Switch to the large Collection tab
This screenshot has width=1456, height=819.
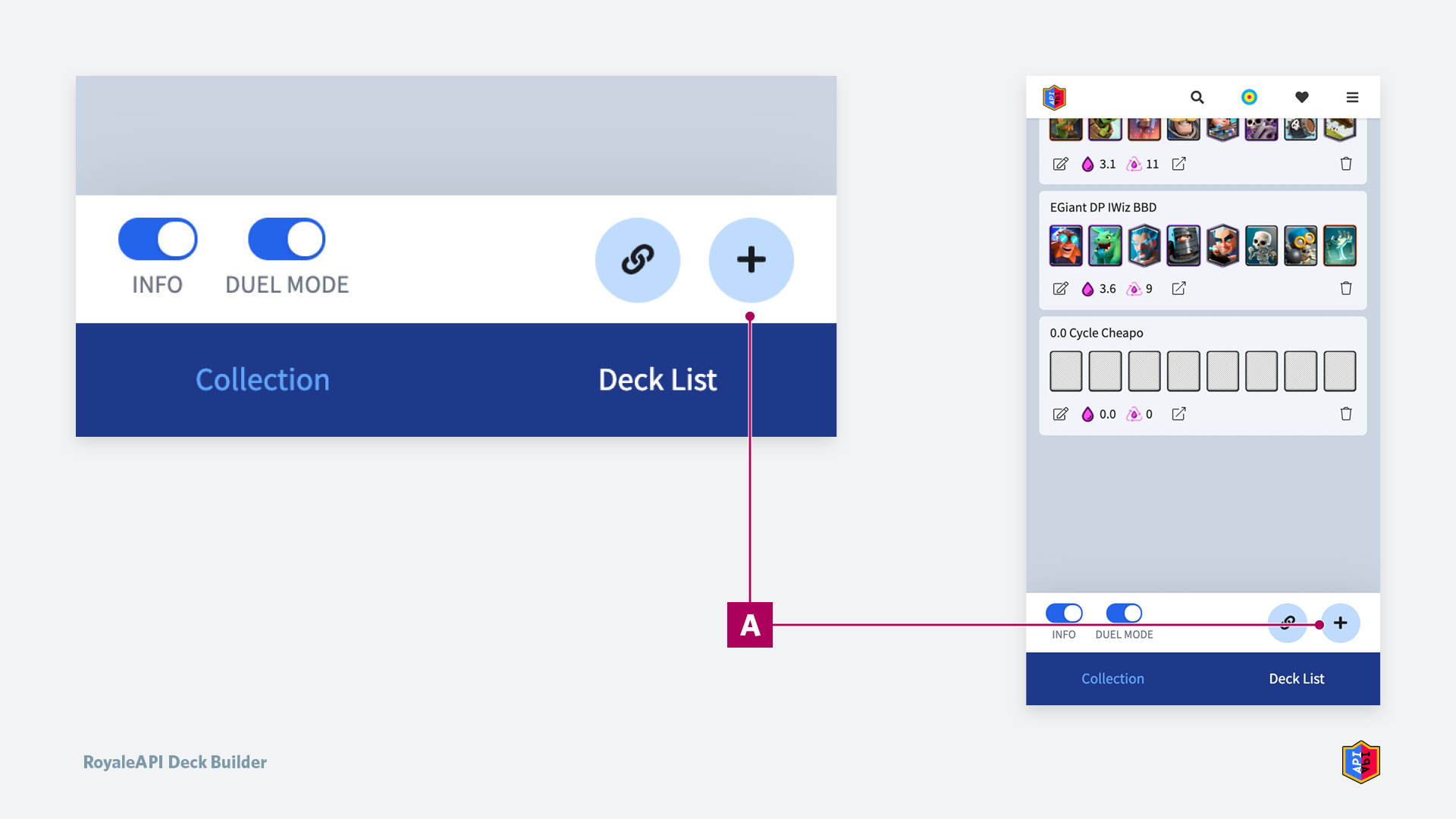pyautogui.click(x=262, y=380)
